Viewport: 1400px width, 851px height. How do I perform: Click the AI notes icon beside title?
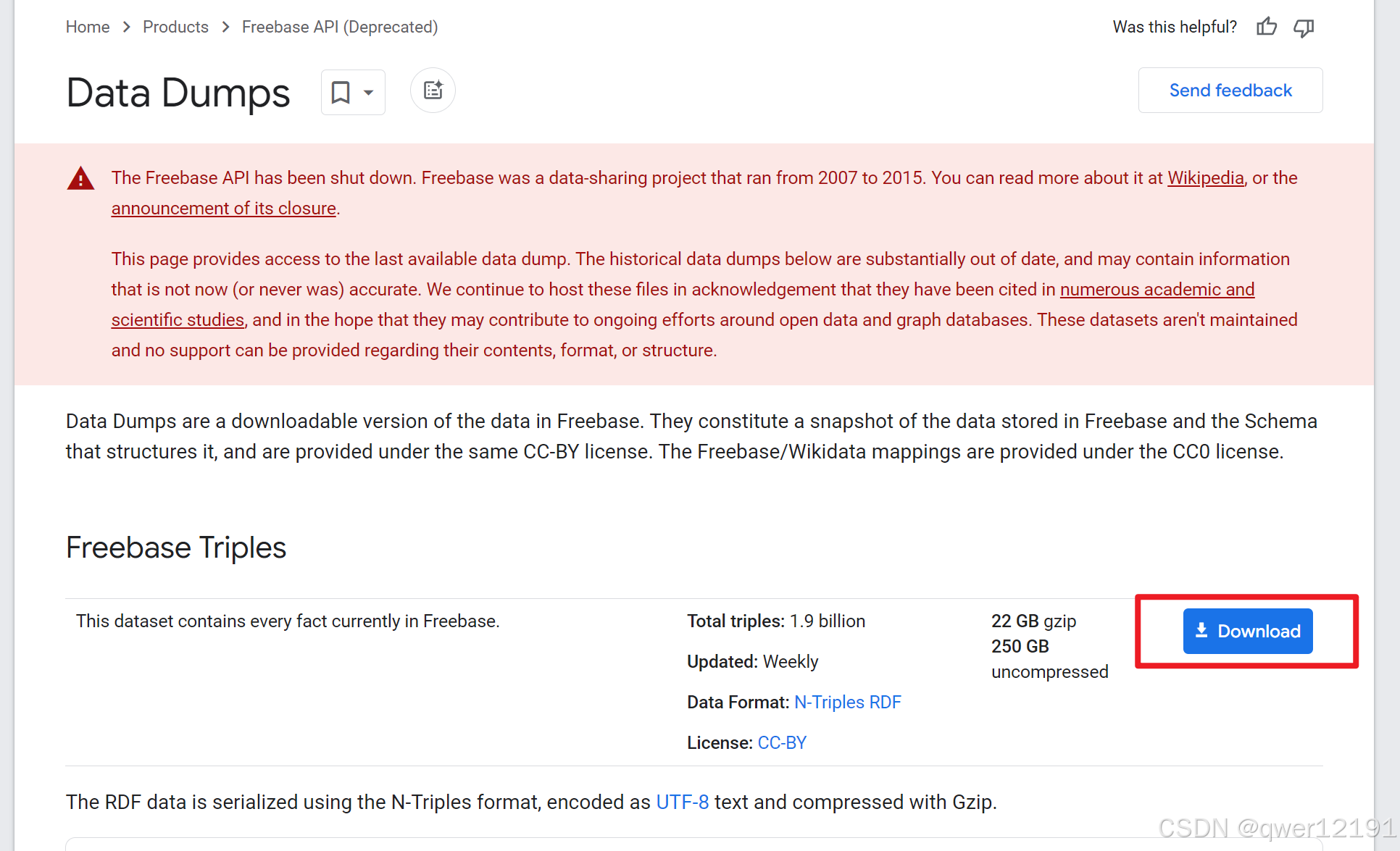(x=433, y=91)
